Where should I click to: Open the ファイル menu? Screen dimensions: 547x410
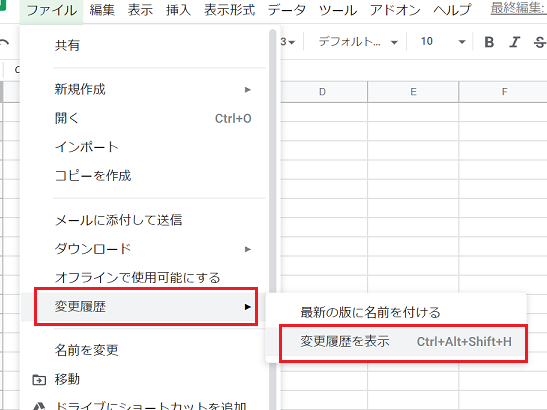pos(51,10)
